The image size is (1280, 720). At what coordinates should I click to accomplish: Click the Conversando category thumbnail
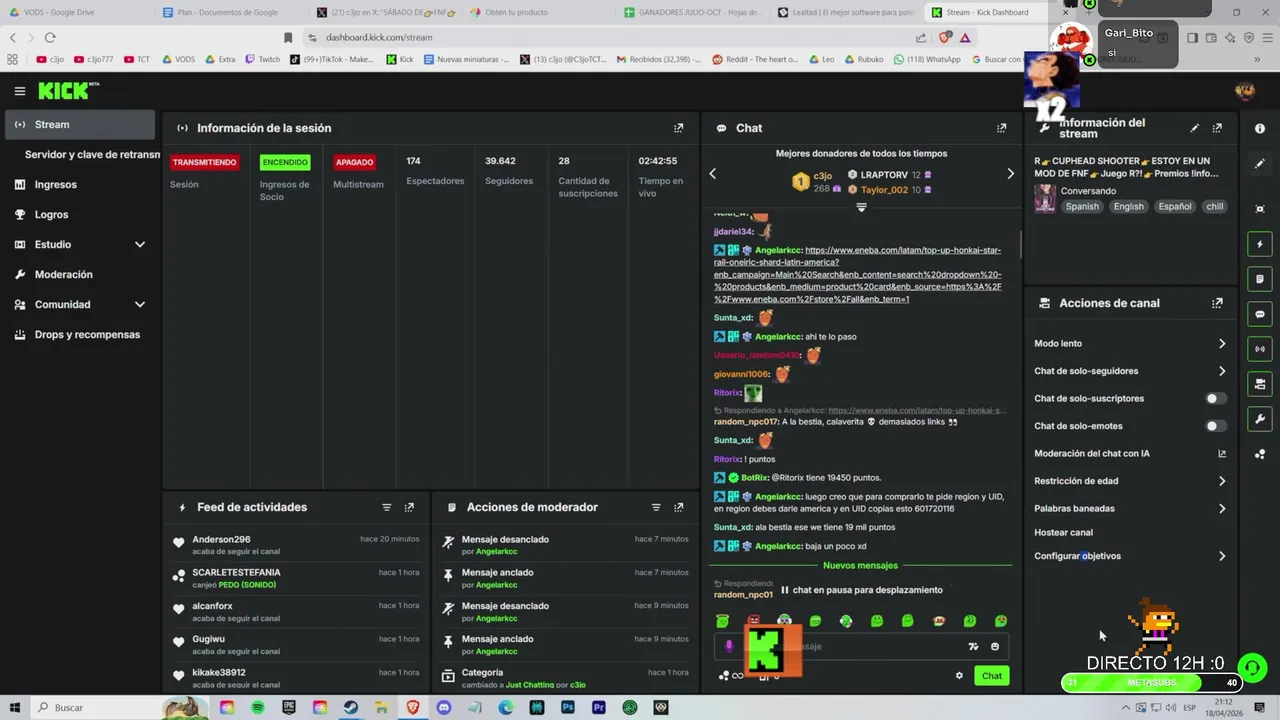tap(1045, 198)
